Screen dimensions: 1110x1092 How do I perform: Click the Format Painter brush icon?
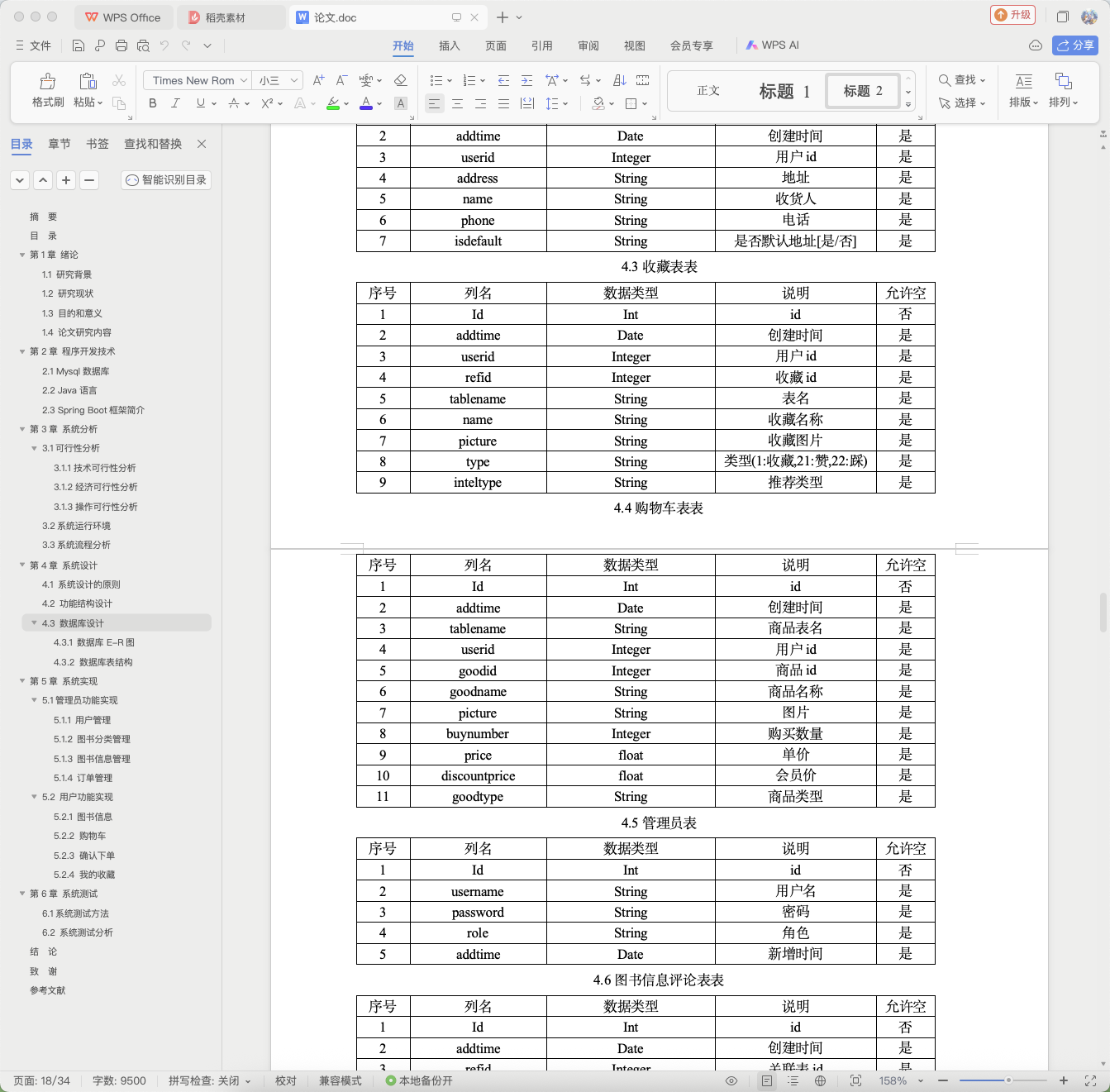48,81
